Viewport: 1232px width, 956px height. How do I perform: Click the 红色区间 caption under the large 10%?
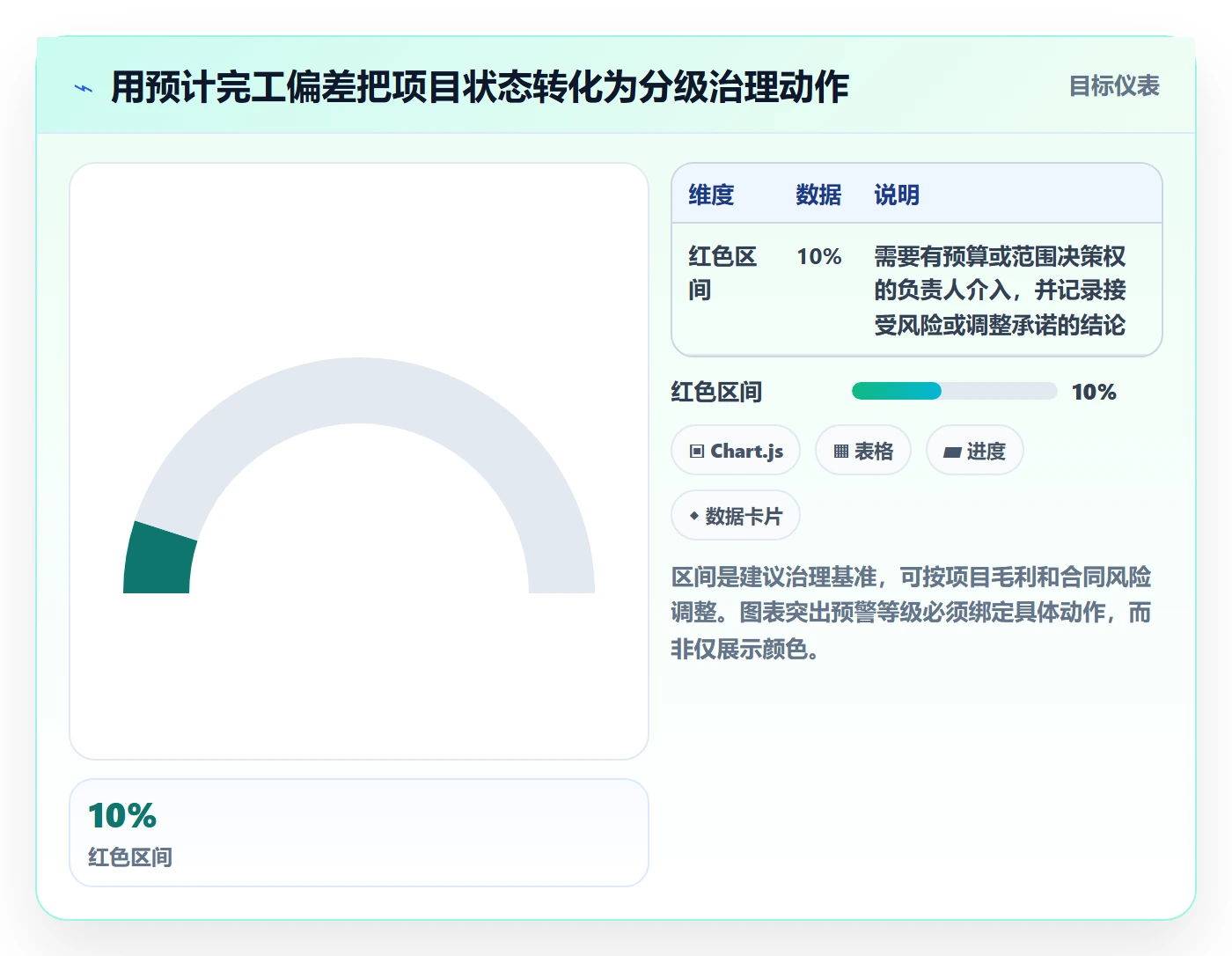[130, 857]
